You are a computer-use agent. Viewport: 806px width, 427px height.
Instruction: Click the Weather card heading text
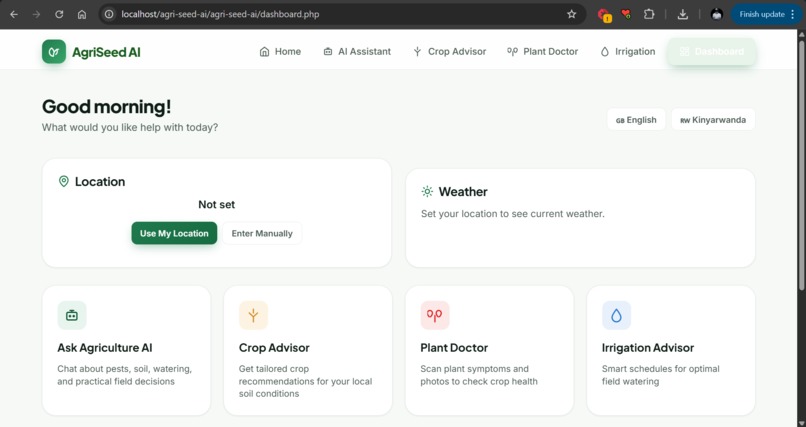click(463, 192)
